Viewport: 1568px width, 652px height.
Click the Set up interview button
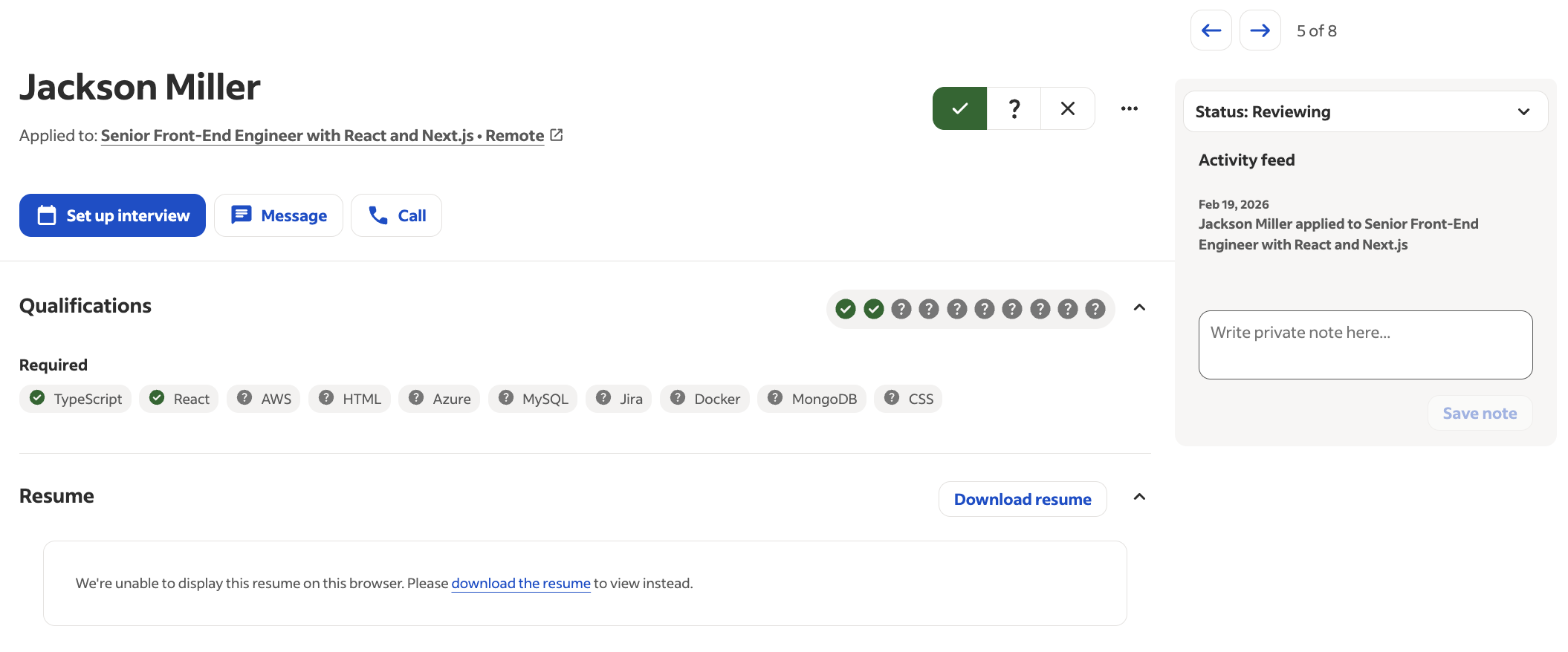pyautogui.click(x=112, y=215)
